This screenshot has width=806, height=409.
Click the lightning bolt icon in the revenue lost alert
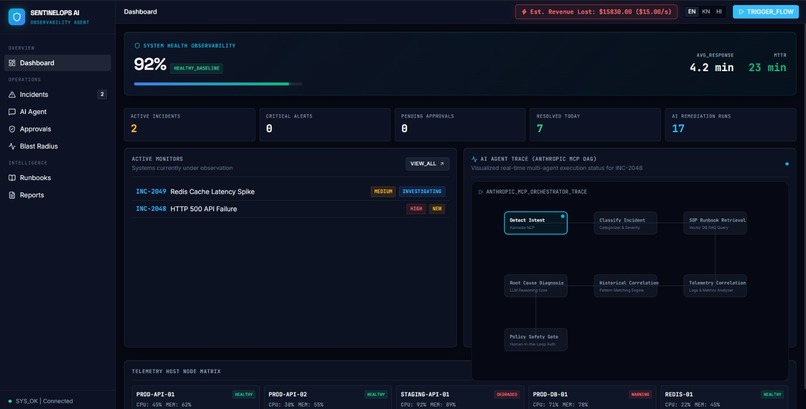[x=524, y=11]
